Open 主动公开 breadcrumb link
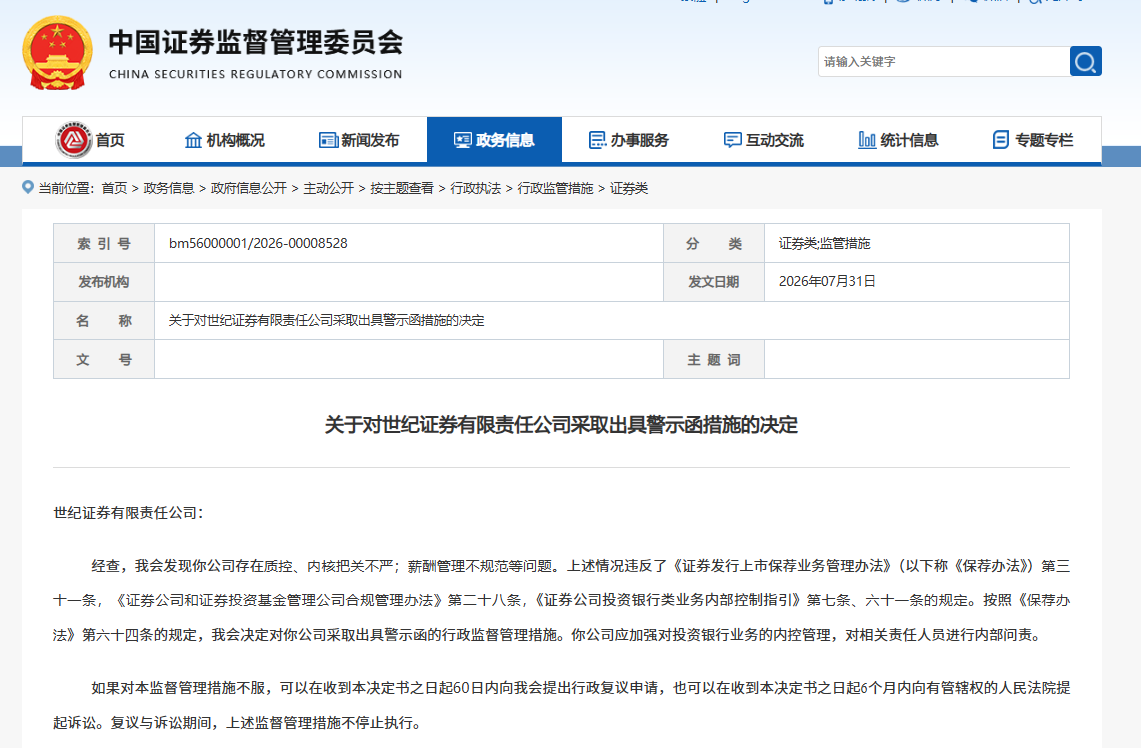Image resolution: width=1141 pixels, height=748 pixels. point(328,188)
